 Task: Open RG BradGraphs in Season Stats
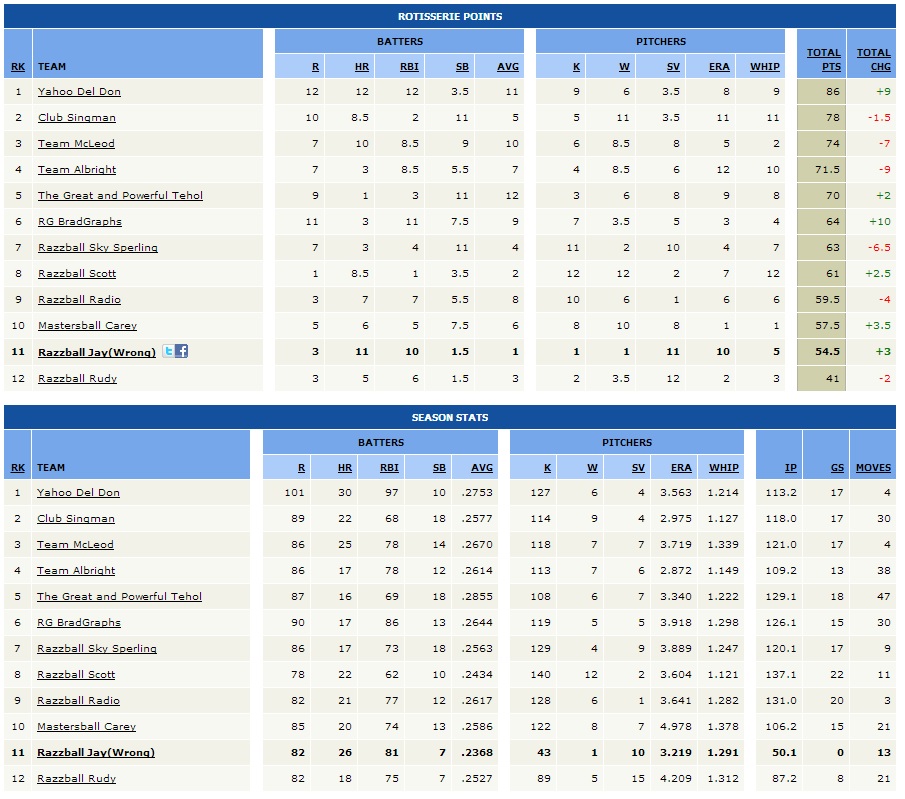tap(78, 622)
